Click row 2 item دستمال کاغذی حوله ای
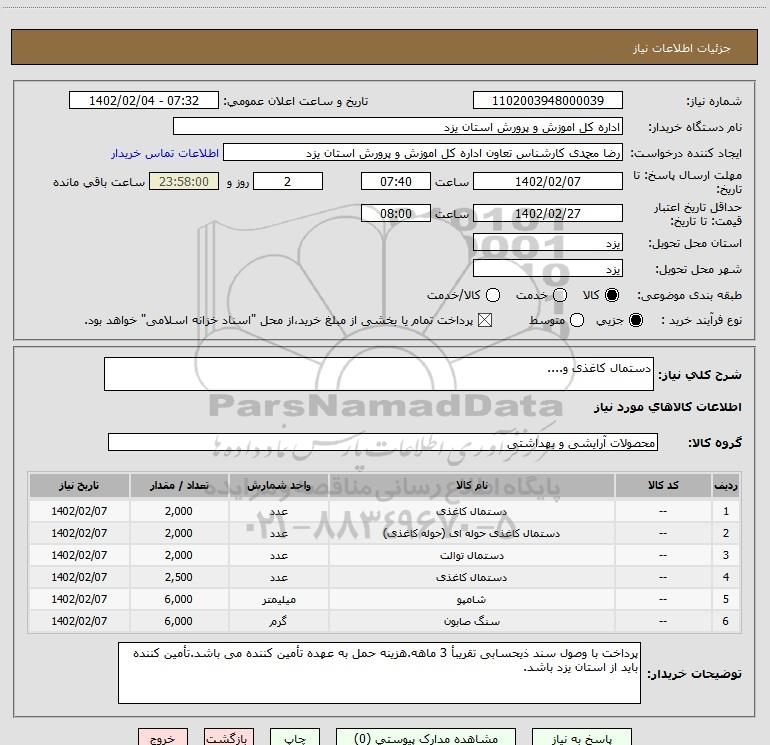This screenshot has height=745, width=770. 471,533
